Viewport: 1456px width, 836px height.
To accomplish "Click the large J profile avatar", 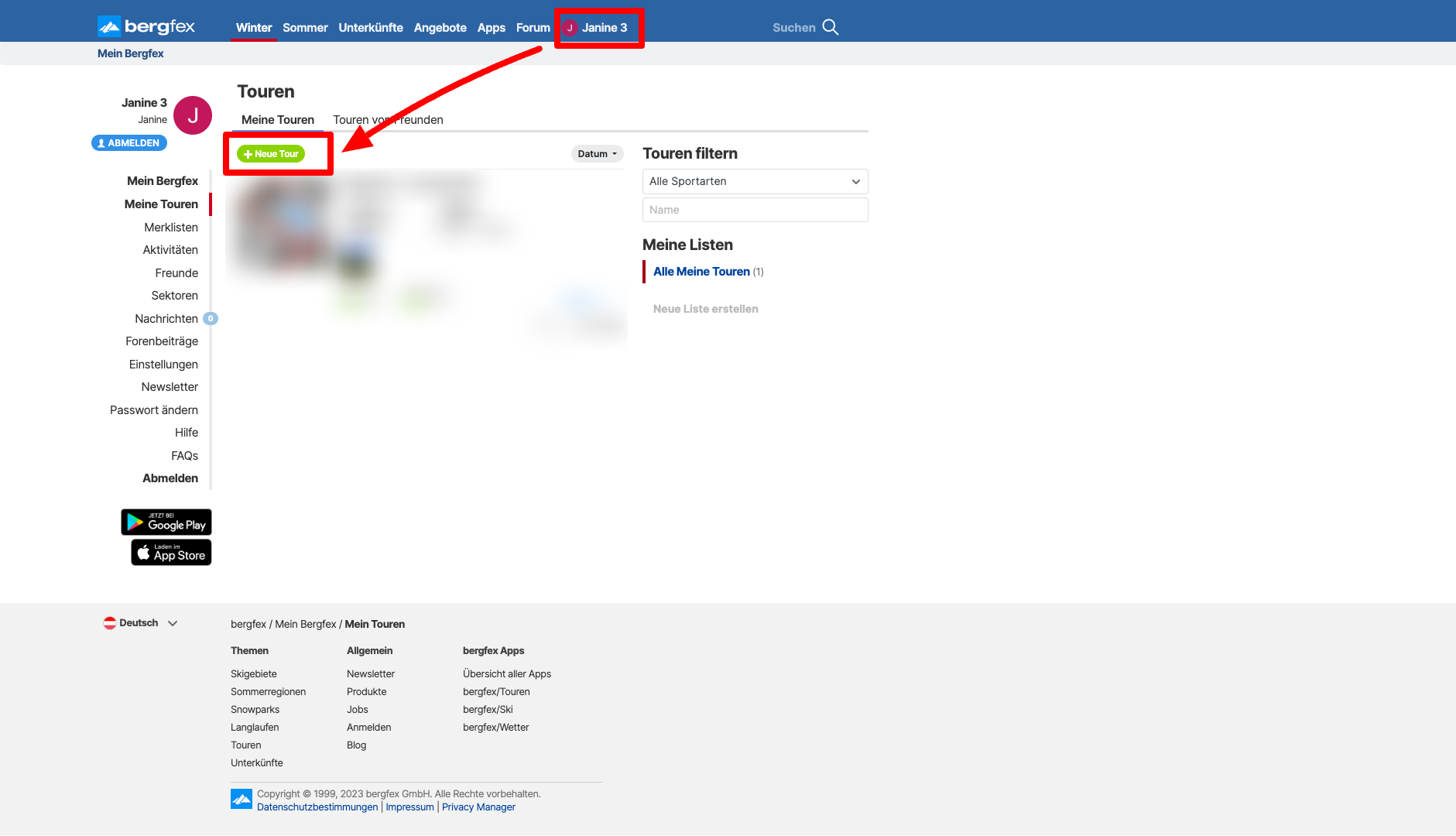I will pyautogui.click(x=193, y=115).
